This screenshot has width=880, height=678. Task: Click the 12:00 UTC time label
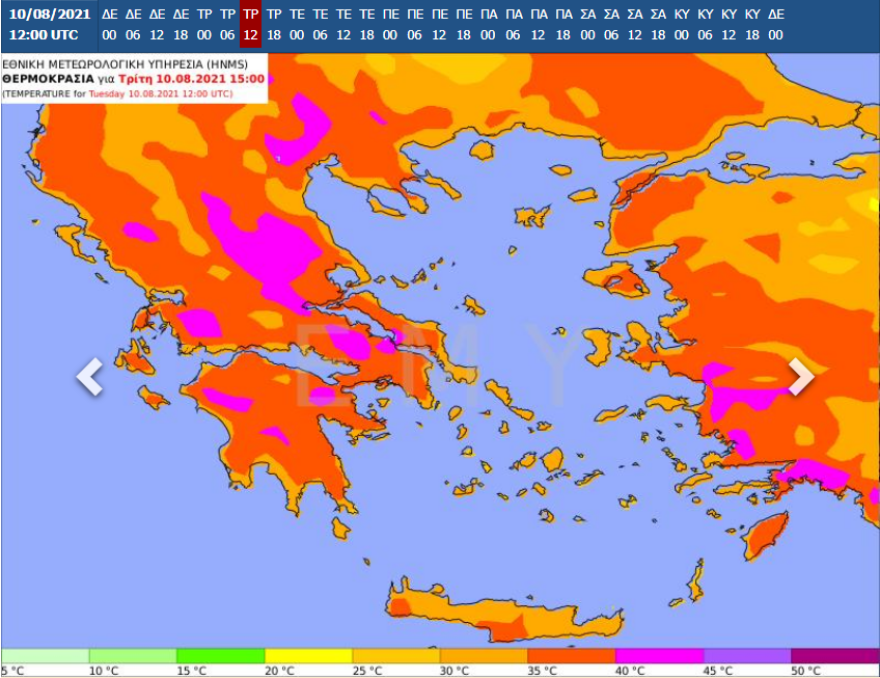pos(43,35)
